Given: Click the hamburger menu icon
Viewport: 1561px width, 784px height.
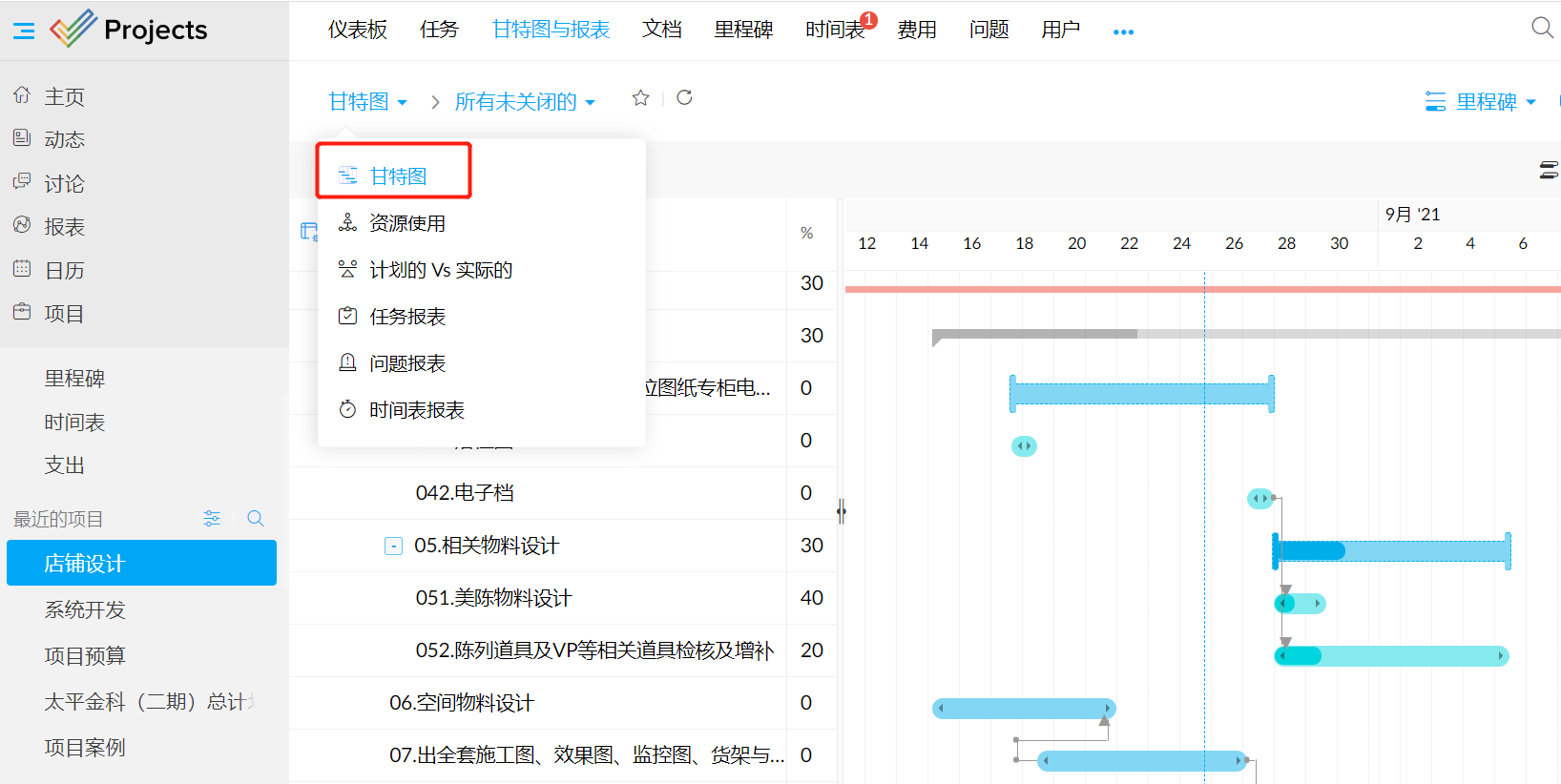Looking at the screenshot, I should click(24, 31).
